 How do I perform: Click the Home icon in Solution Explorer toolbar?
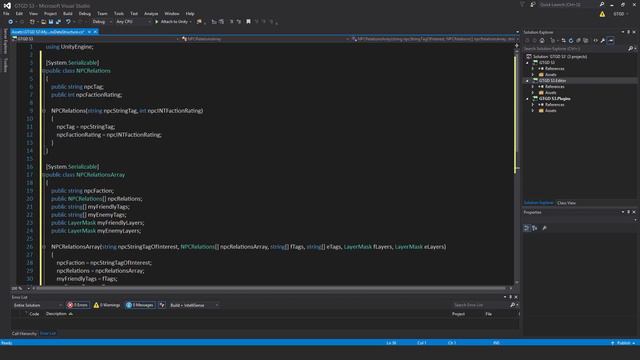point(542,40)
